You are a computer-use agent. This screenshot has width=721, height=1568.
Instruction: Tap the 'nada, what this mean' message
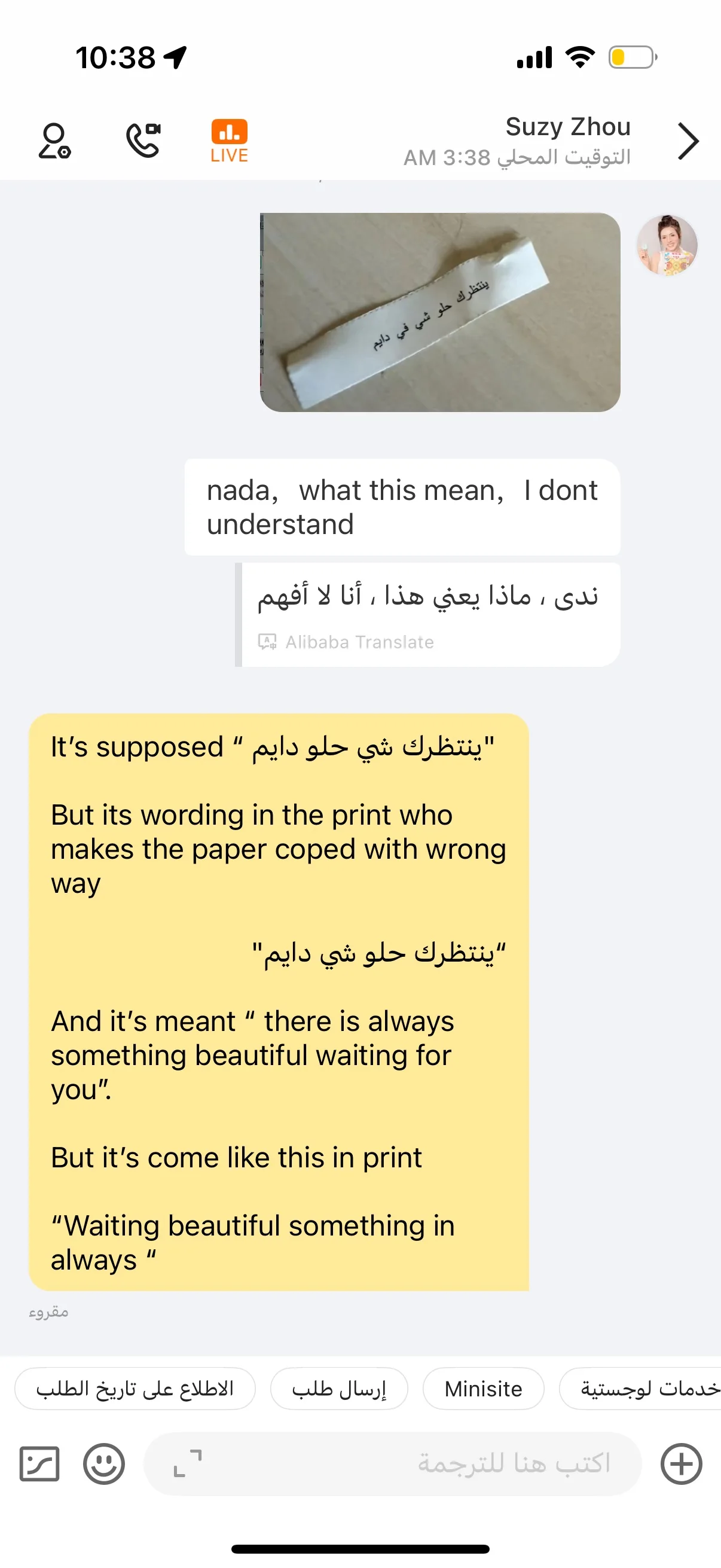[402, 507]
